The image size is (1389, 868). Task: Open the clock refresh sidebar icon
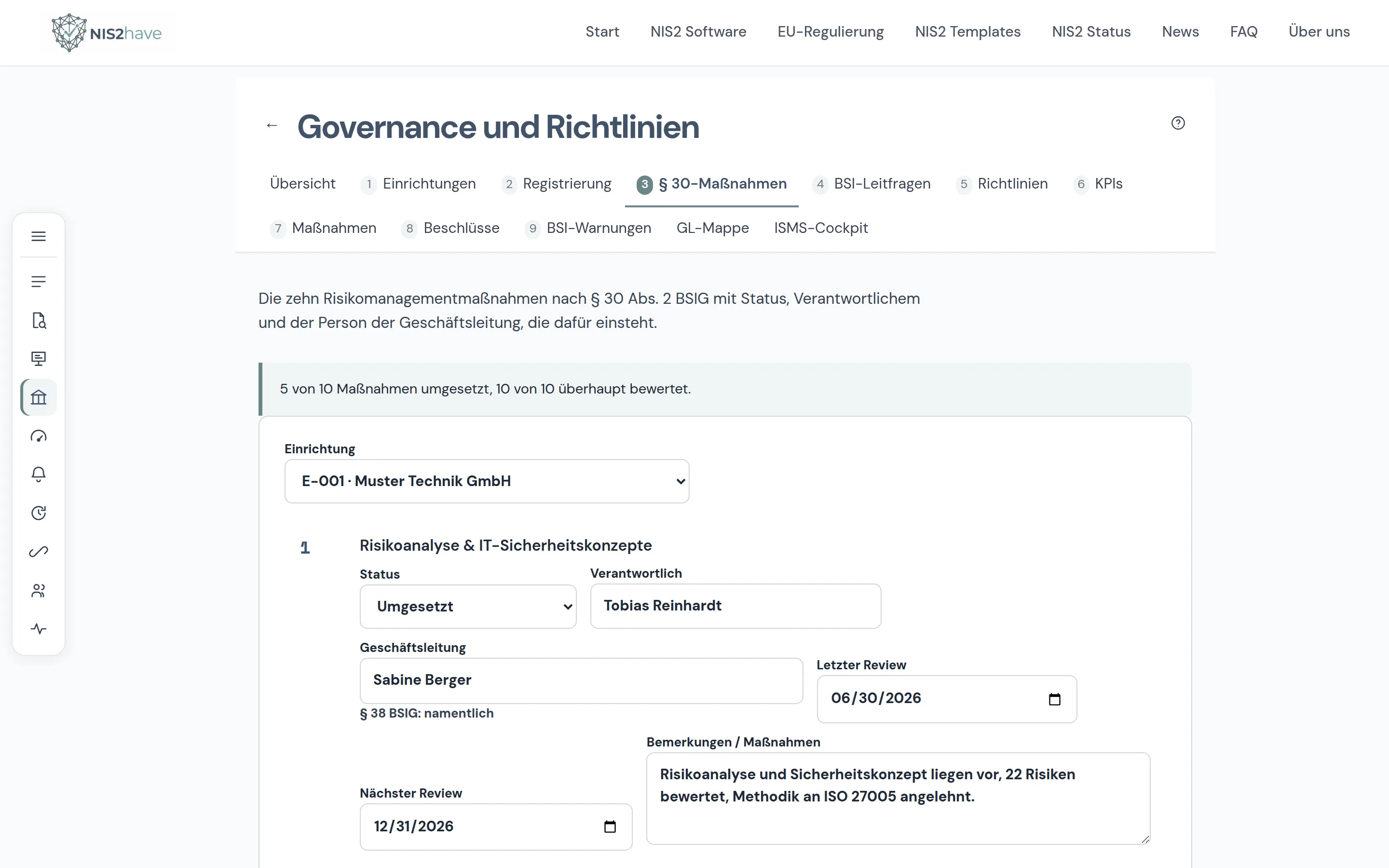[x=39, y=513]
